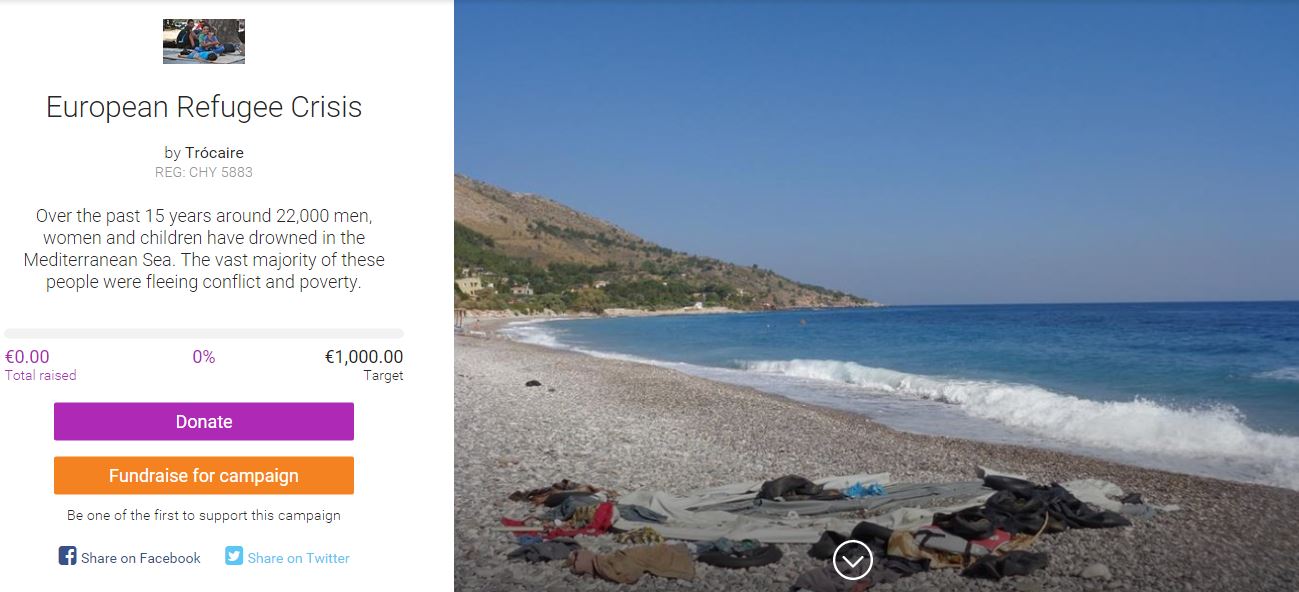Click the orange Fundraise for campaign button
This screenshot has height=592, width=1299.
(x=204, y=476)
